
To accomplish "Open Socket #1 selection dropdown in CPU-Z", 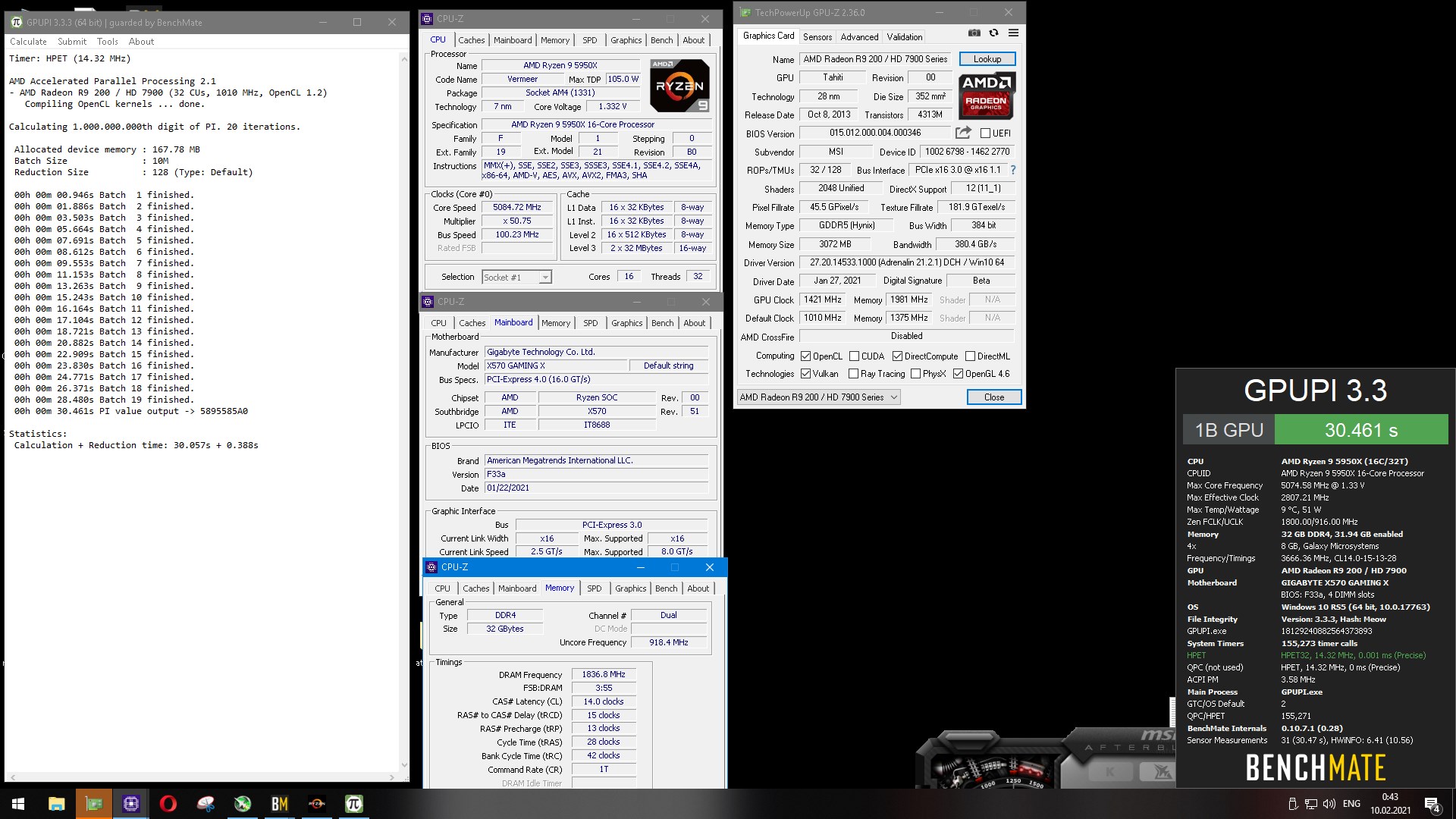I will click(x=516, y=277).
